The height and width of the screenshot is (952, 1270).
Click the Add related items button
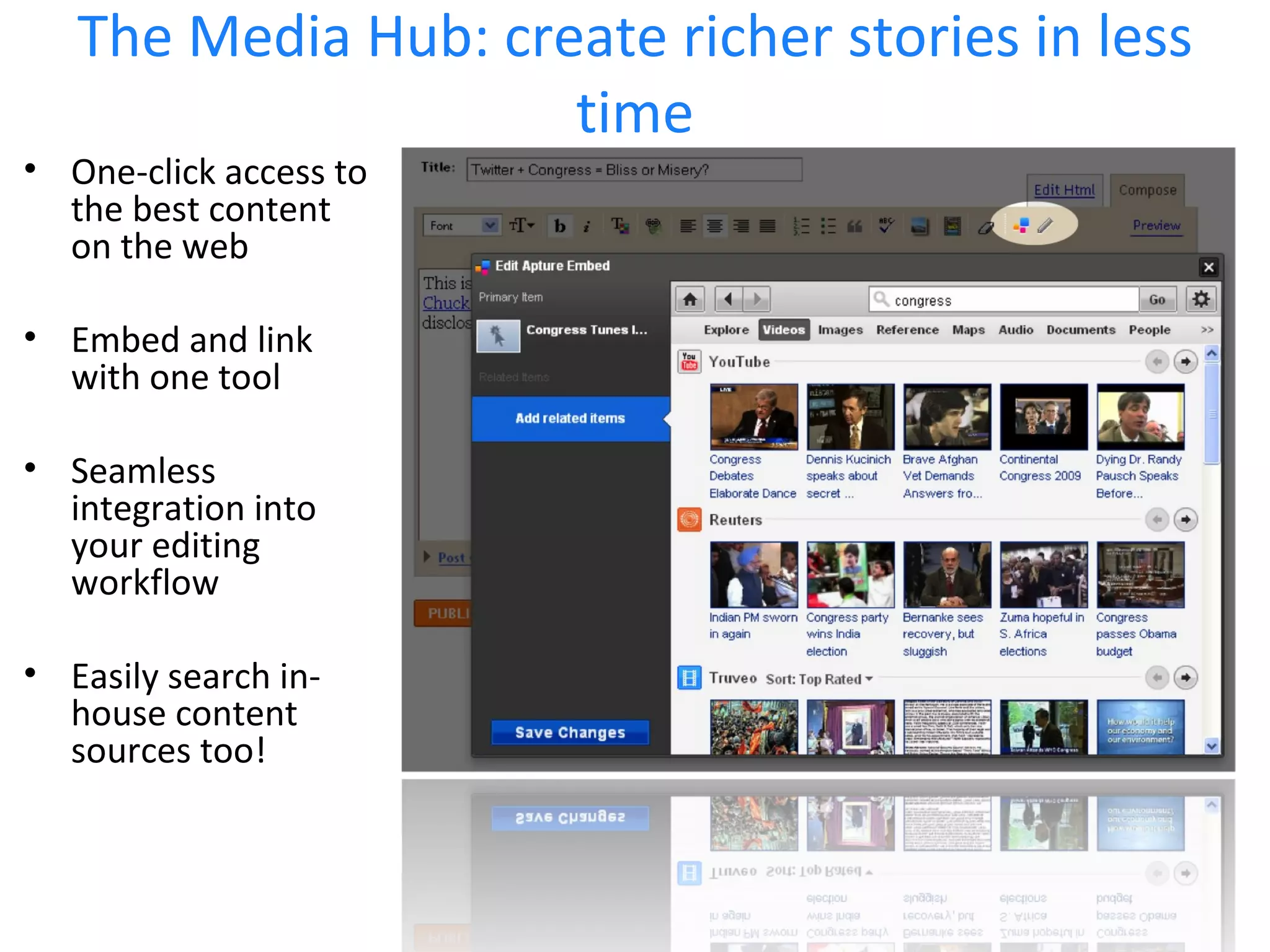pyautogui.click(x=571, y=418)
